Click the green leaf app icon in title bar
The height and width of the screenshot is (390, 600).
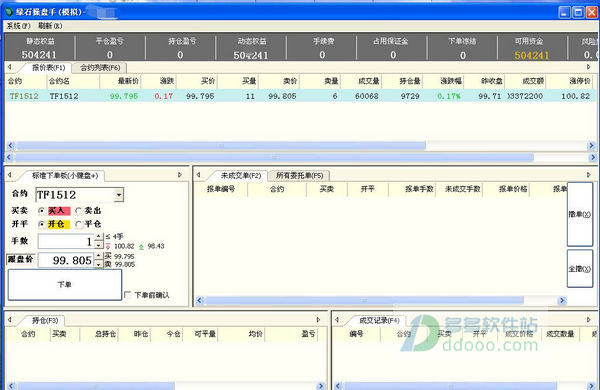click(x=8, y=12)
